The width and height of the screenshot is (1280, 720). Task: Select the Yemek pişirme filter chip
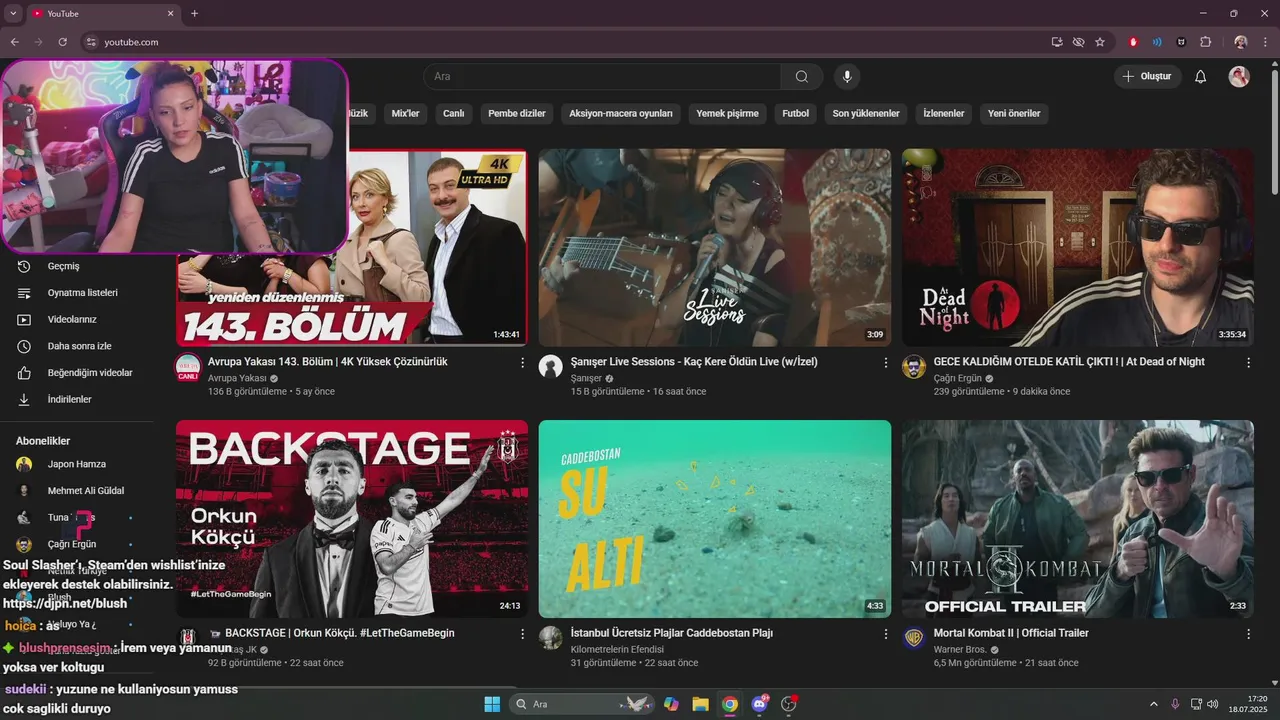(727, 113)
